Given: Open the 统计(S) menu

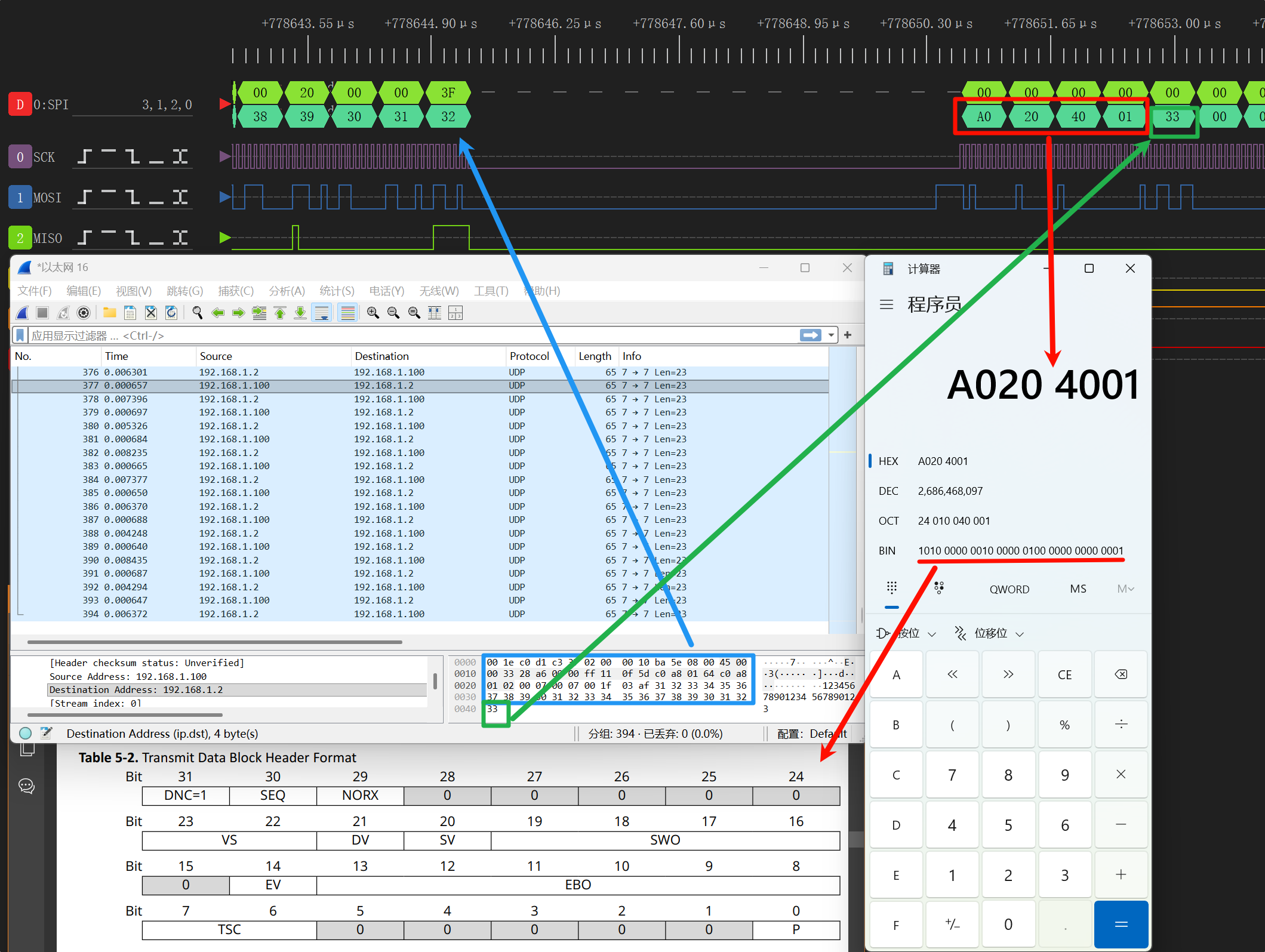Looking at the screenshot, I should [337, 291].
